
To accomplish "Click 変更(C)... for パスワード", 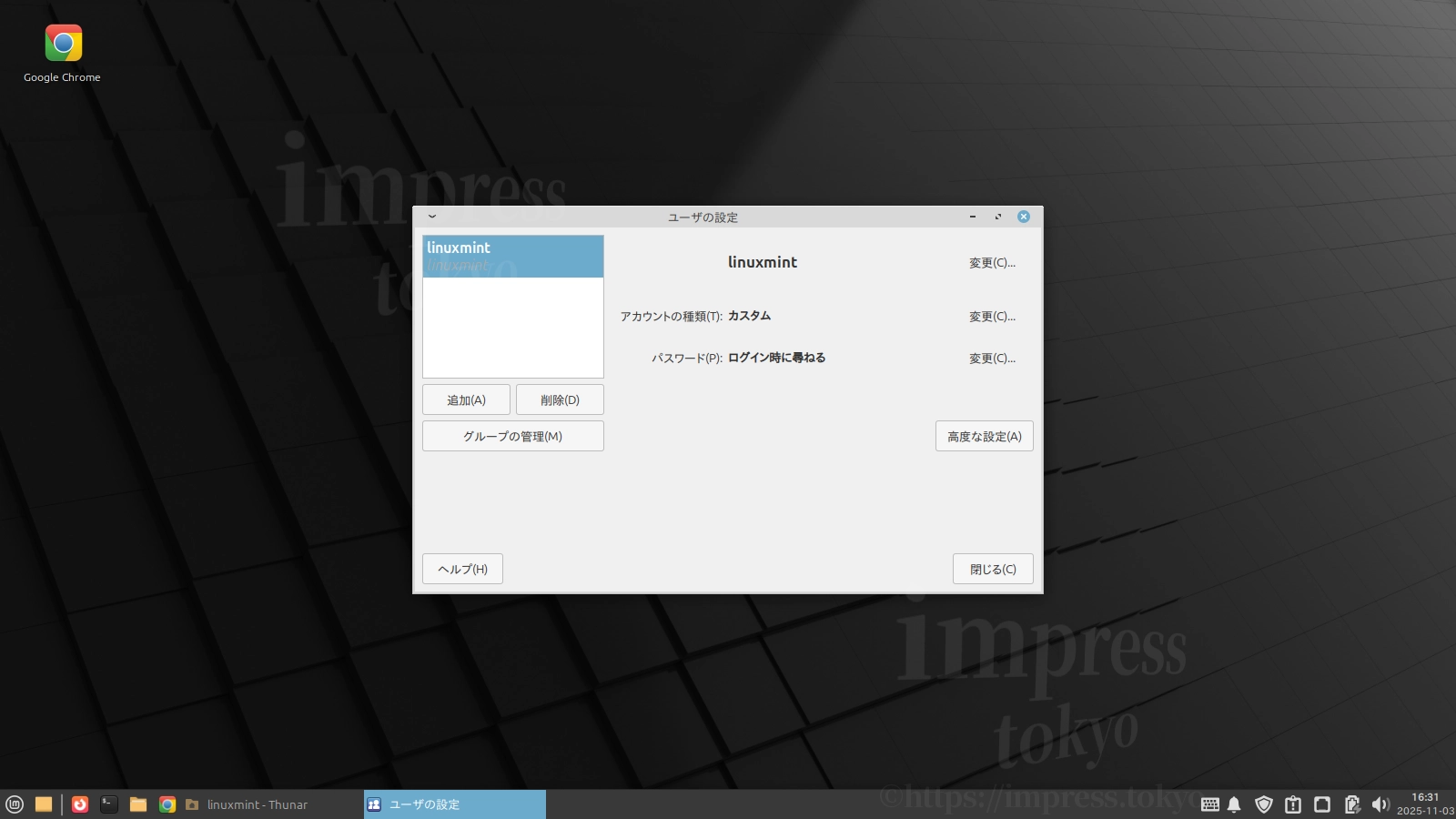I will (x=992, y=359).
